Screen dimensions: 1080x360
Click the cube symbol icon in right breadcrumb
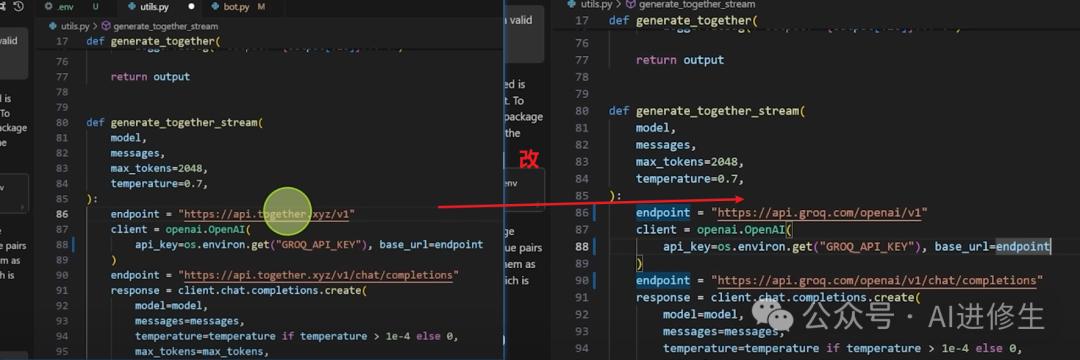[x=632, y=4]
